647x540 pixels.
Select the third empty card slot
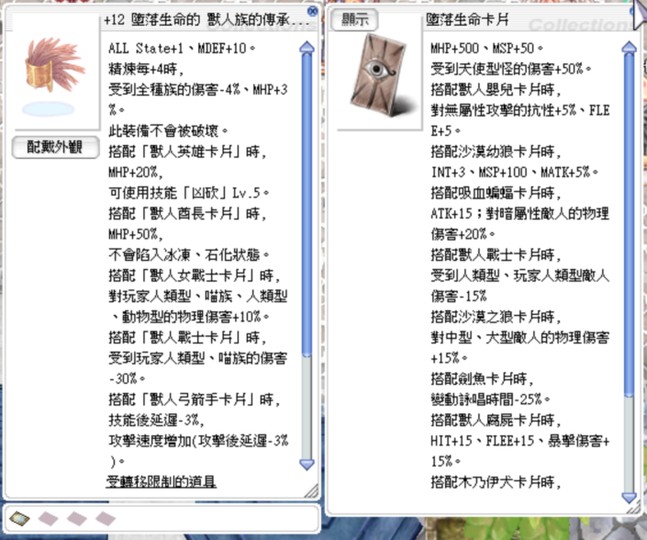tap(77, 517)
